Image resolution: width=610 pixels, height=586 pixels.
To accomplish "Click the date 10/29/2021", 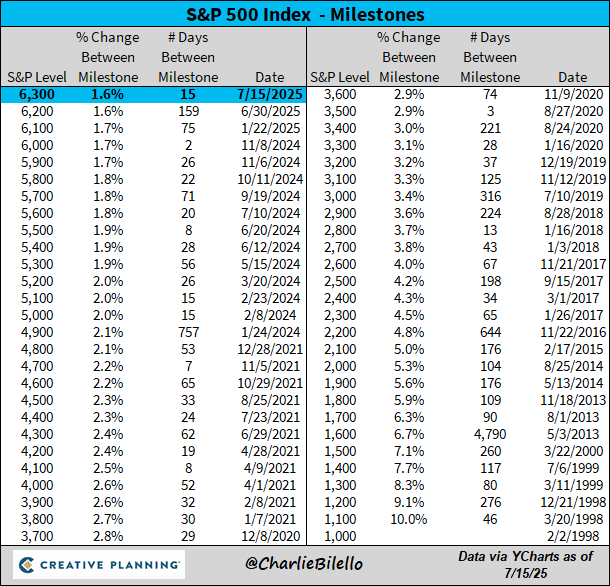I will point(270,383).
